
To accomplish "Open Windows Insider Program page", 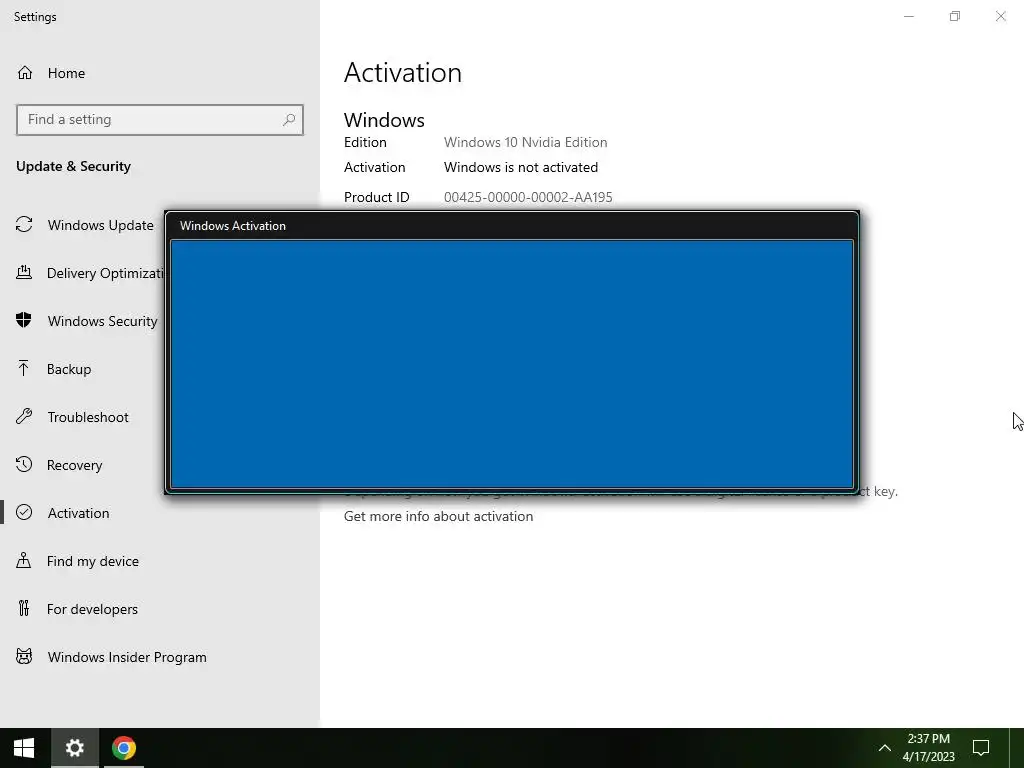I will coord(127,658).
